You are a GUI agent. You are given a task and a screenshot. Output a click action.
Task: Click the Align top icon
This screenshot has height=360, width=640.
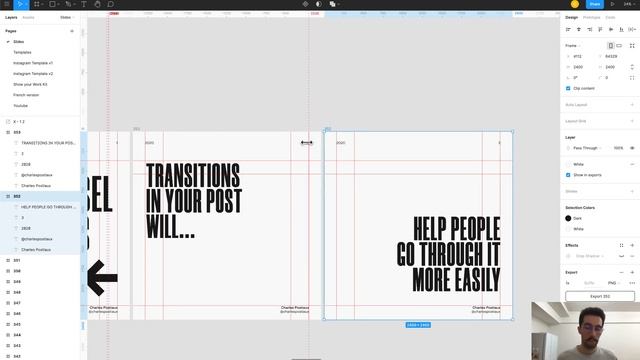point(600,29)
